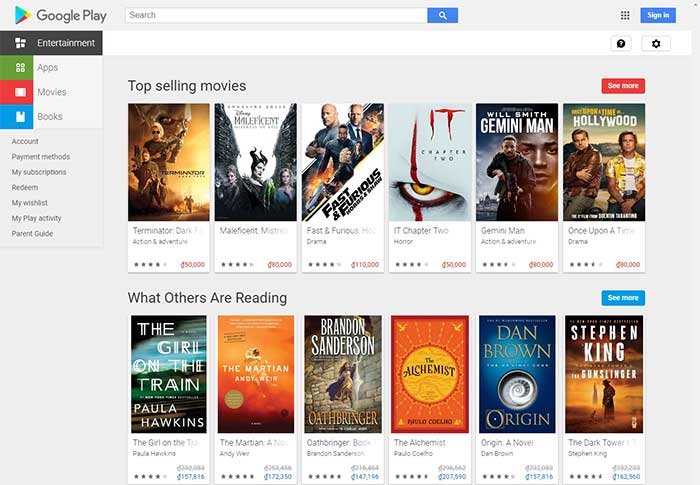
Task: Open the My wishlist link
Action: click(29, 203)
